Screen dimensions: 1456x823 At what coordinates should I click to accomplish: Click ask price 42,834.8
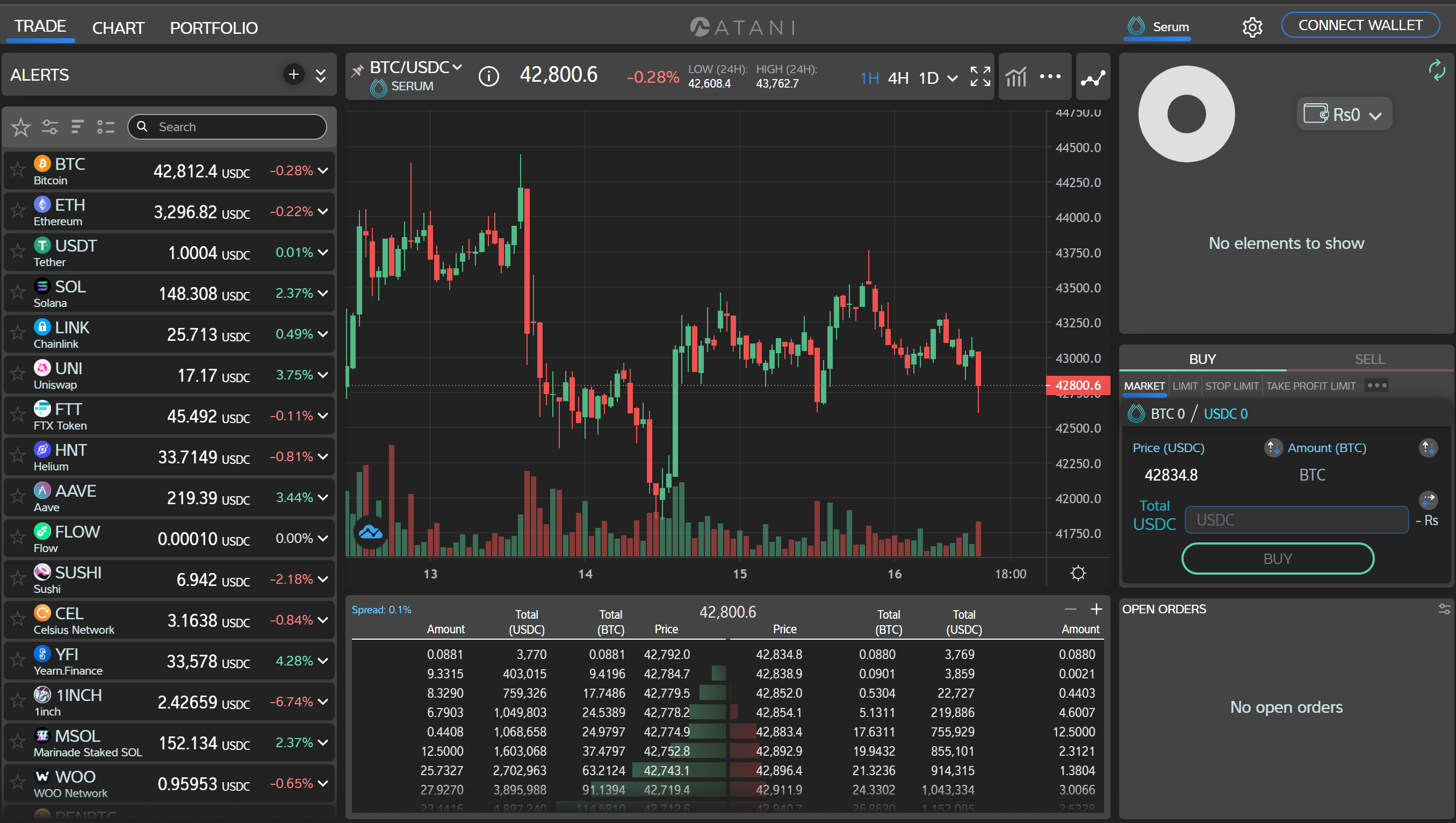[x=779, y=654]
